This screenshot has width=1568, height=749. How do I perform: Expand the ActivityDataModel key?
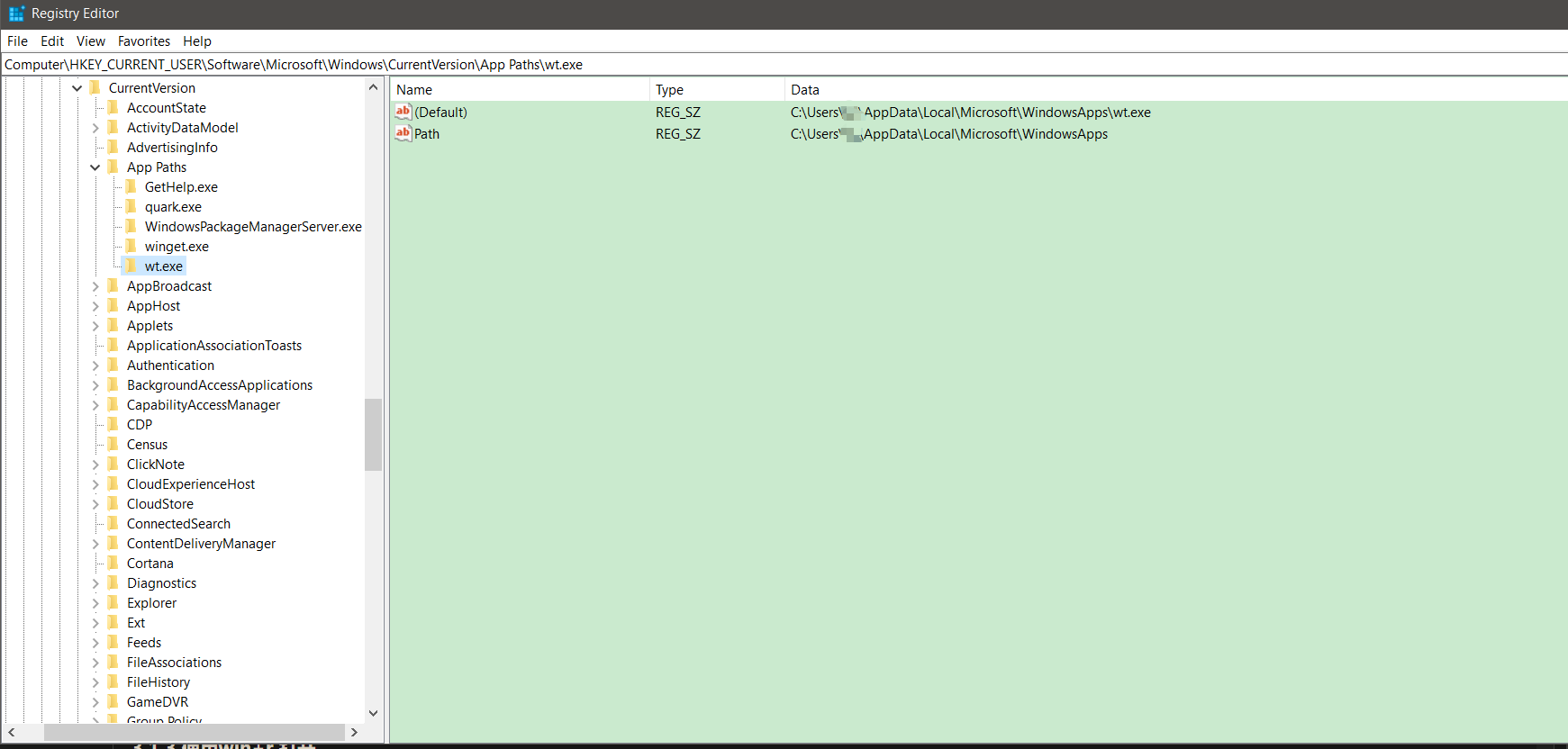click(x=95, y=128)
